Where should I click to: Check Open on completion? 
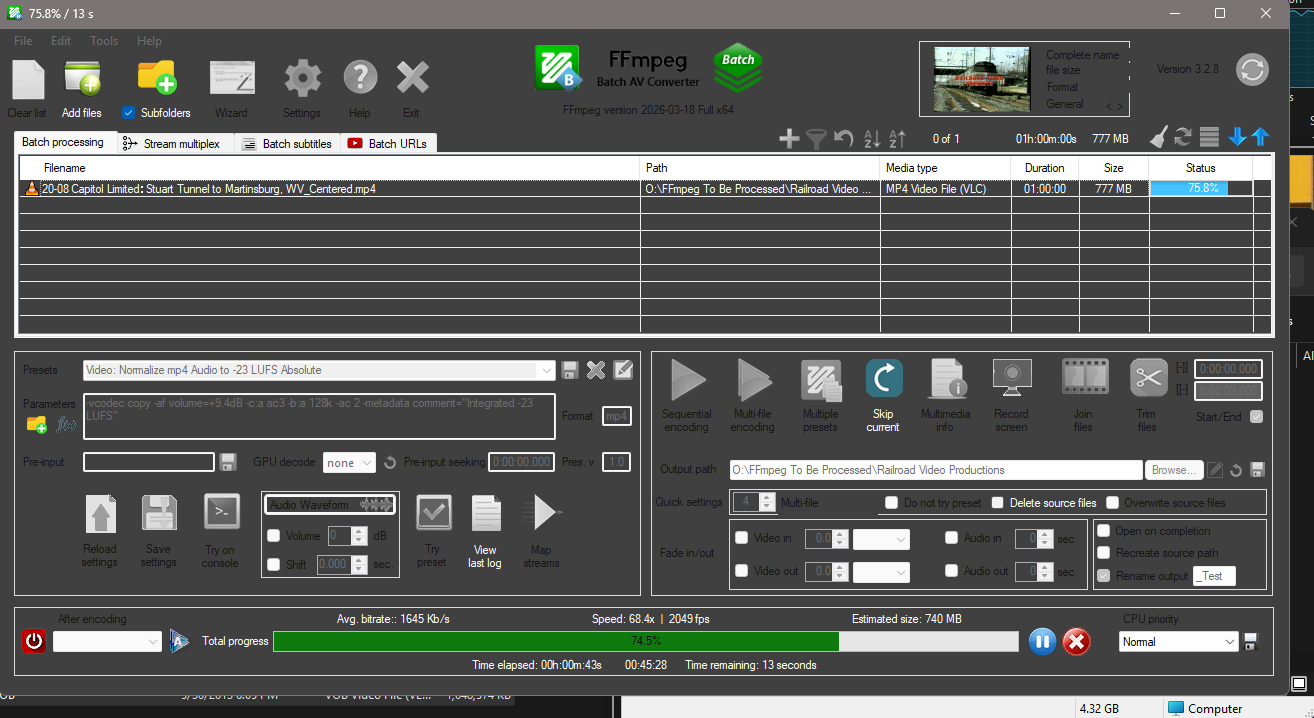pyautogui.click(x=1104, y=531)
